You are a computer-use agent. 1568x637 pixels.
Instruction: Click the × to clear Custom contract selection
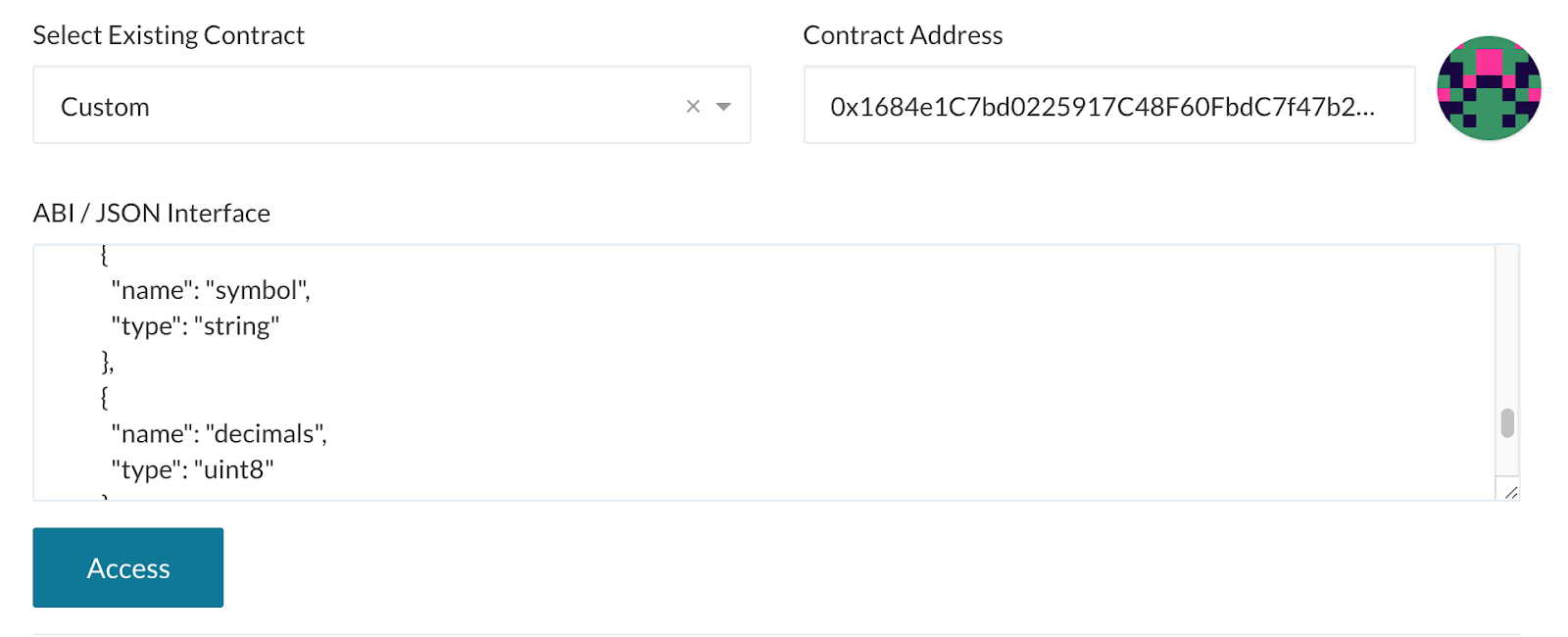click(x=694, y=105)
